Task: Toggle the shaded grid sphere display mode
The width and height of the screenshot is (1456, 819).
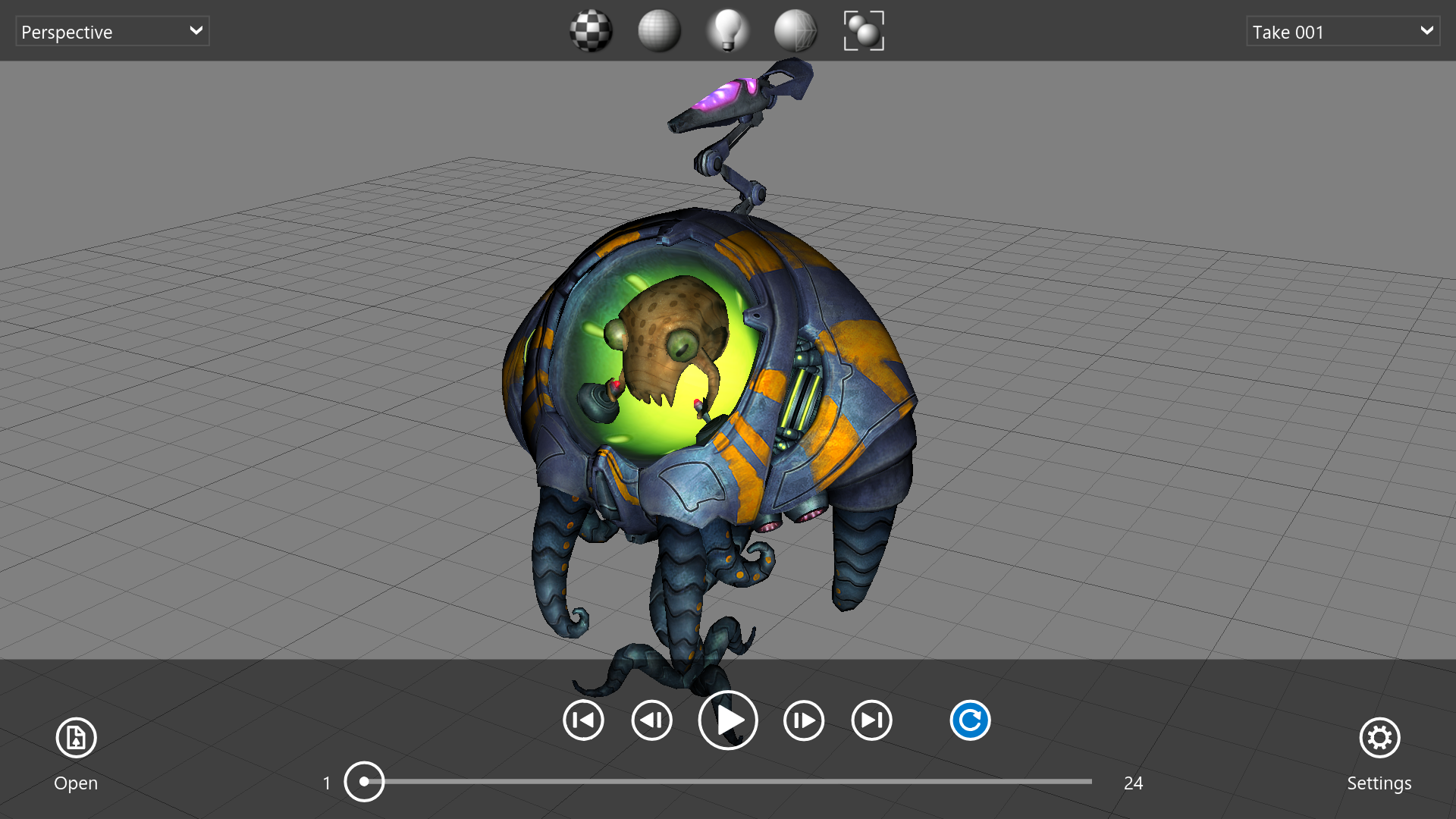Action: (659, 31)
